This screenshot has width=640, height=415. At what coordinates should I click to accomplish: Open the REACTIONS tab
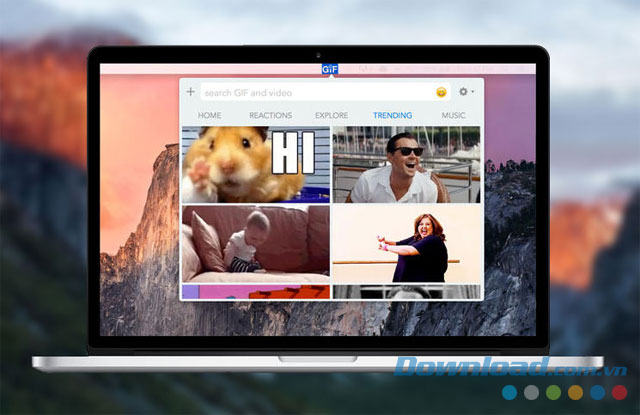point(270,116)
